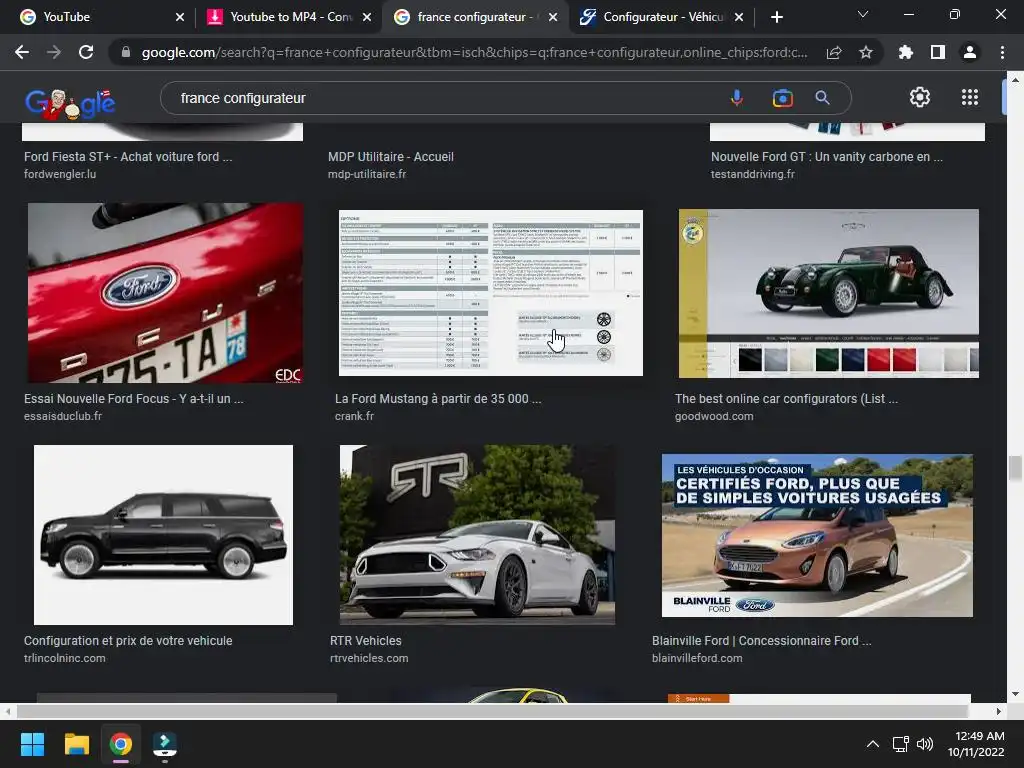Open the download app taskbar icon
This screenshot has height=768, width=1024.
pos(165,745)
